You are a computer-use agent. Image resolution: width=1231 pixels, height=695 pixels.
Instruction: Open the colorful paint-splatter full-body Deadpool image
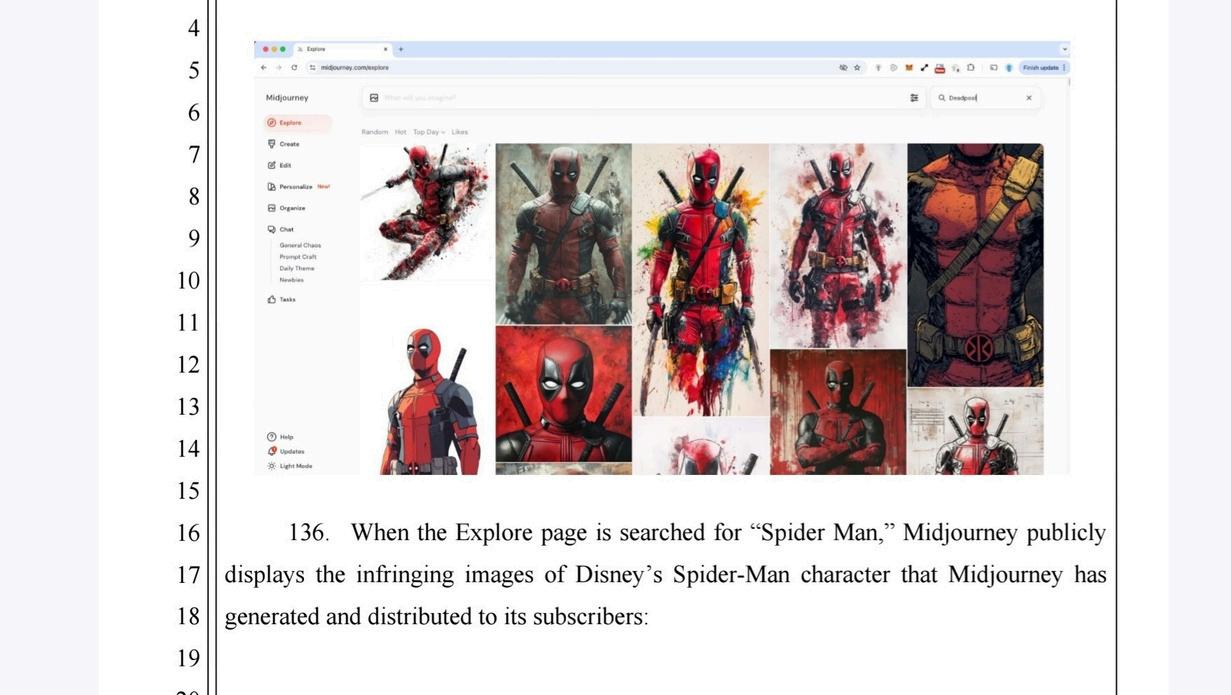click(x=701, y=279)
